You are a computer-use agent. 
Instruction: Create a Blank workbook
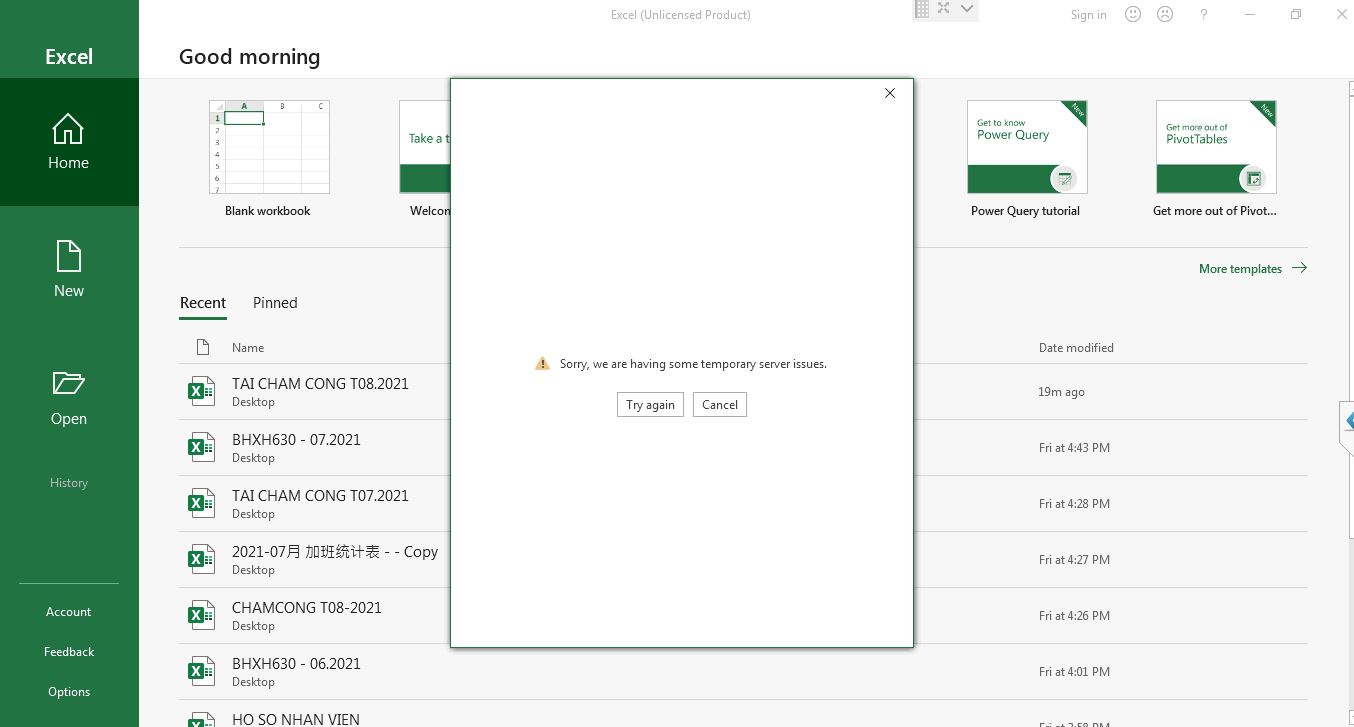[268, 159]
